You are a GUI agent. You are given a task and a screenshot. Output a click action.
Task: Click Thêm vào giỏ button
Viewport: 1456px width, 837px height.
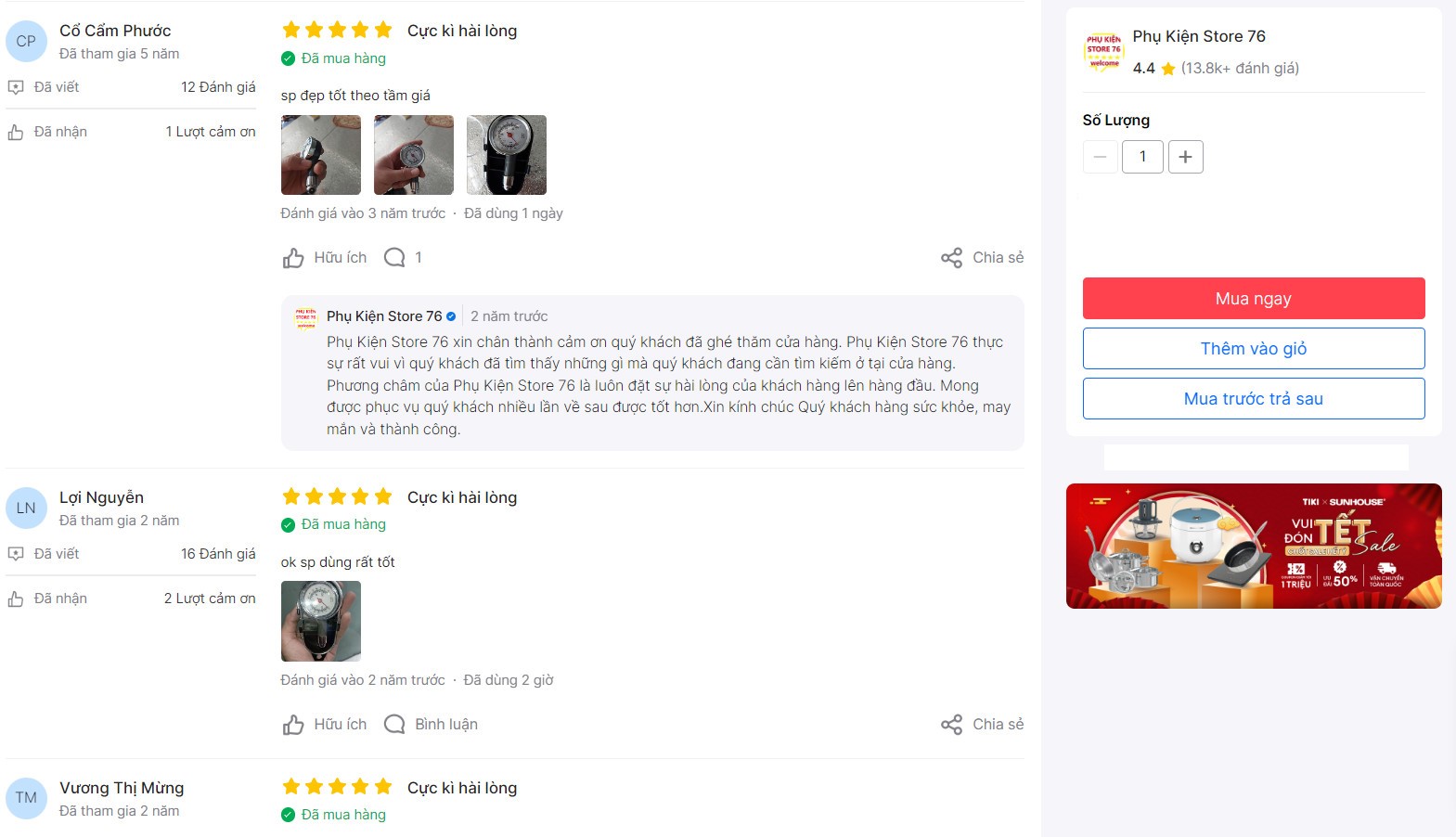[x=1254, y=349]
